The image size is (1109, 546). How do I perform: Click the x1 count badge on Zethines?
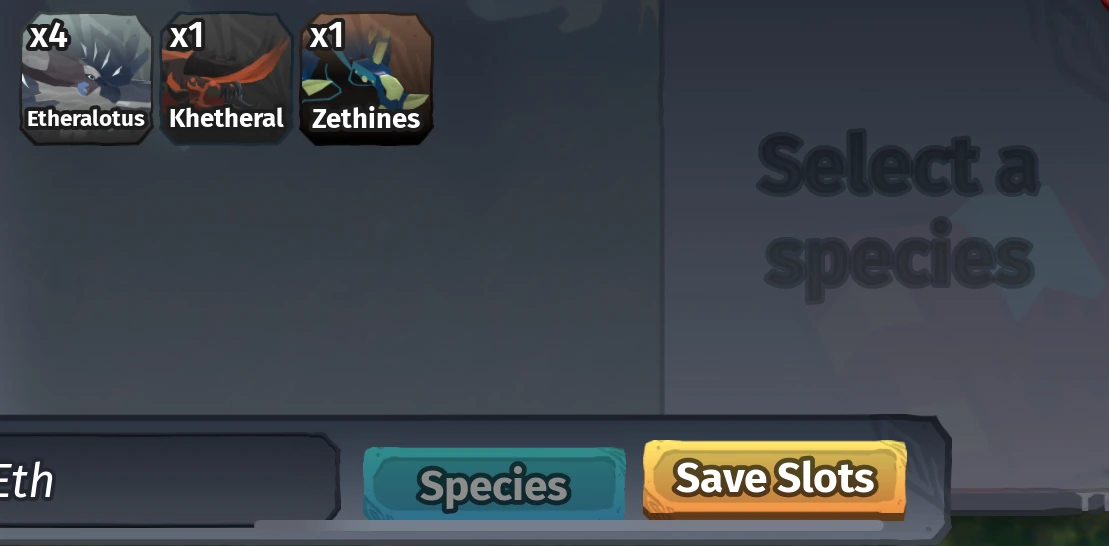tap(327, 35)
